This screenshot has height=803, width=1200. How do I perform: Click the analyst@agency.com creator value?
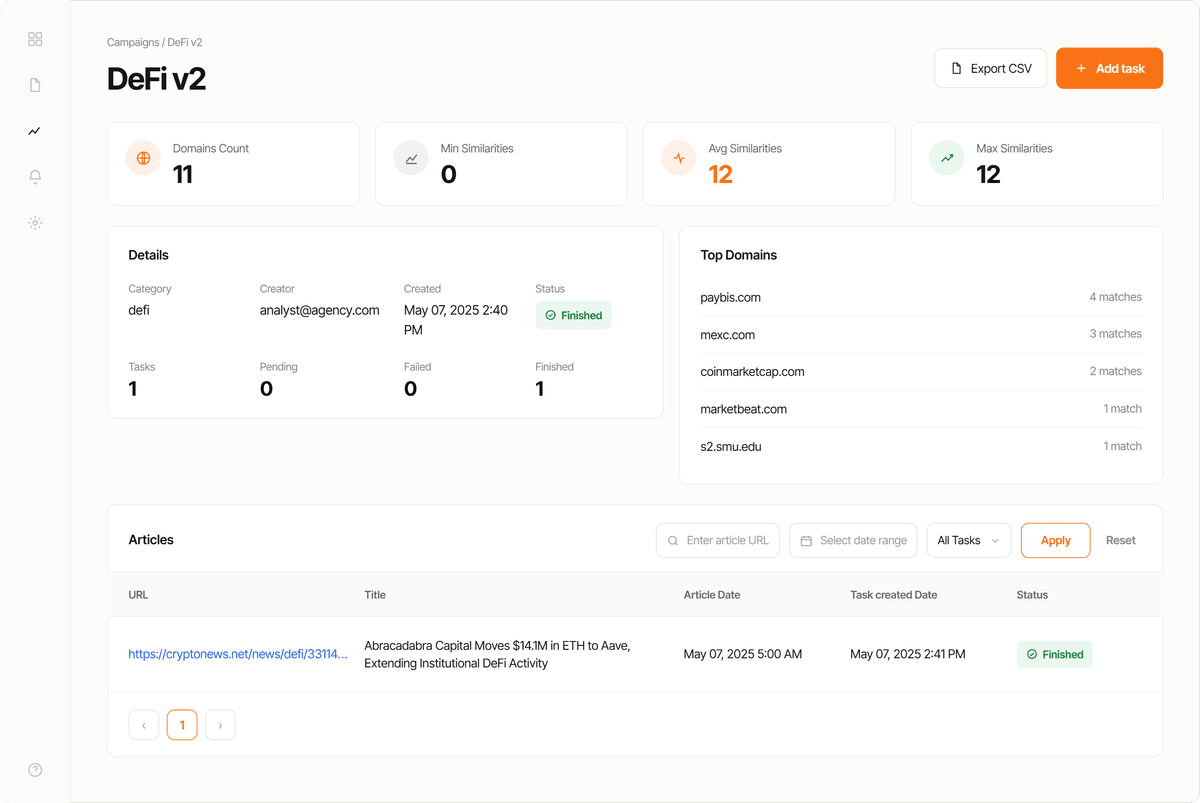tap(320, 310)
